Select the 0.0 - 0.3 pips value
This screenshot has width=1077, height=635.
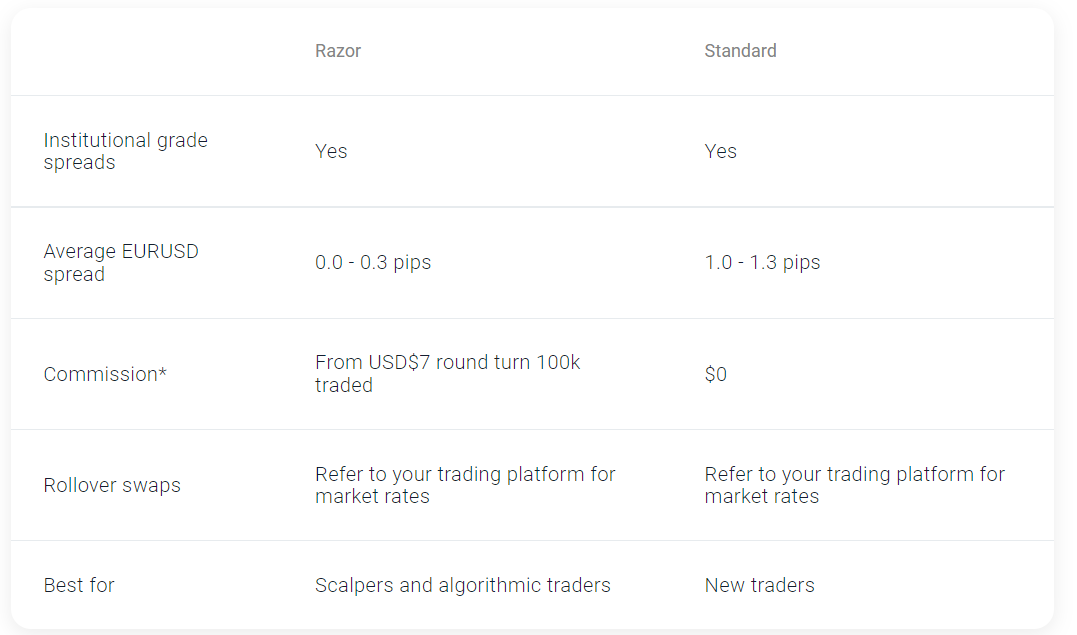373,262
